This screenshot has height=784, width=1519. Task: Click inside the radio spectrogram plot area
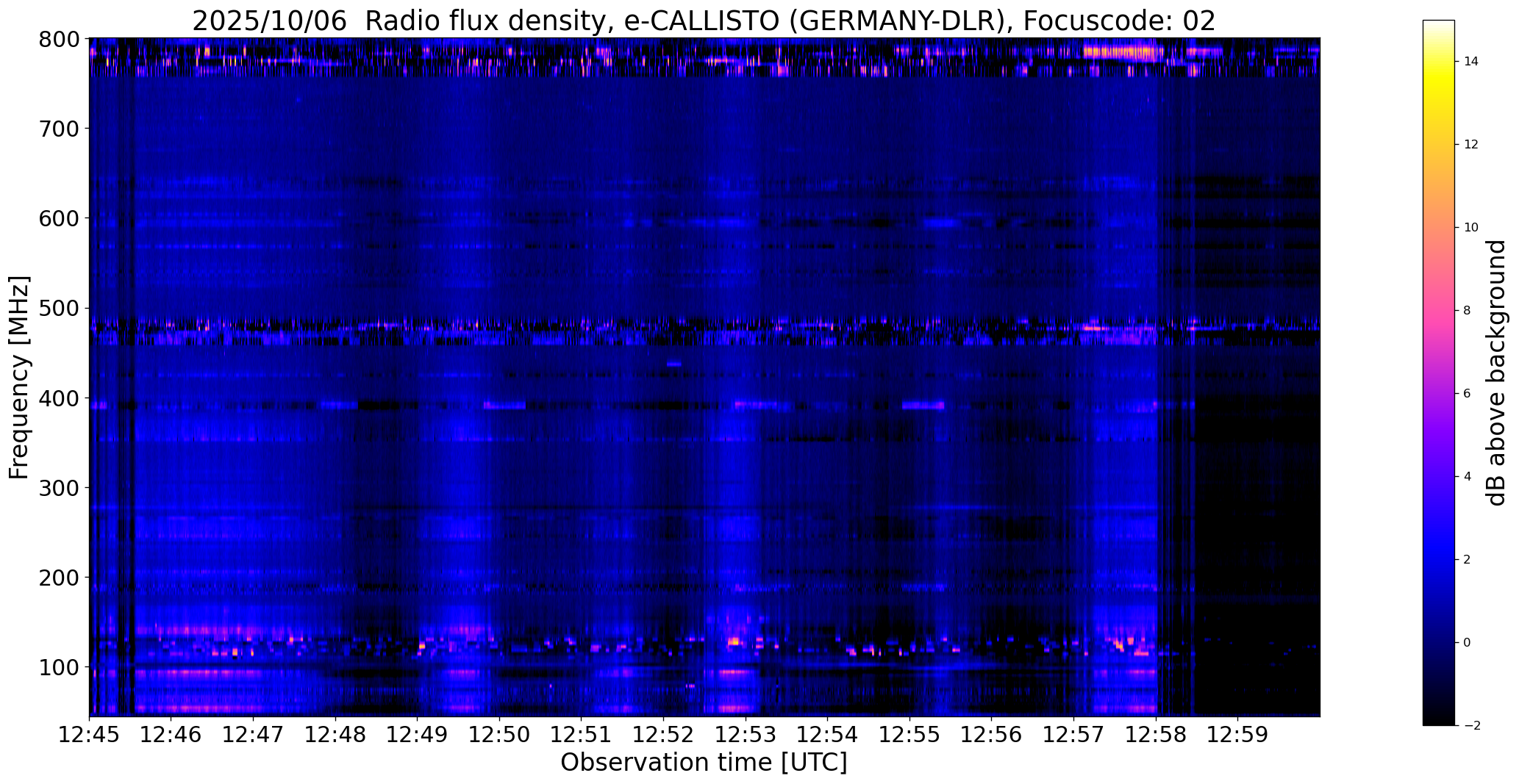704,377
